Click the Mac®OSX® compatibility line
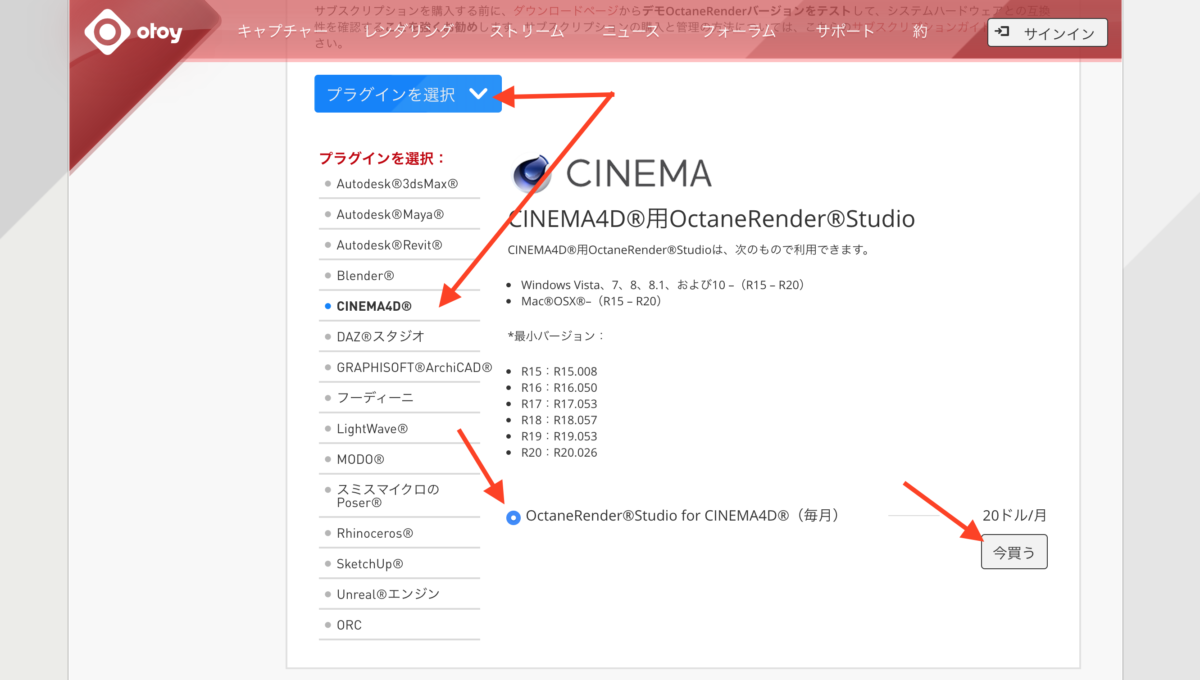1200x680 pixels. coord(591,301)
